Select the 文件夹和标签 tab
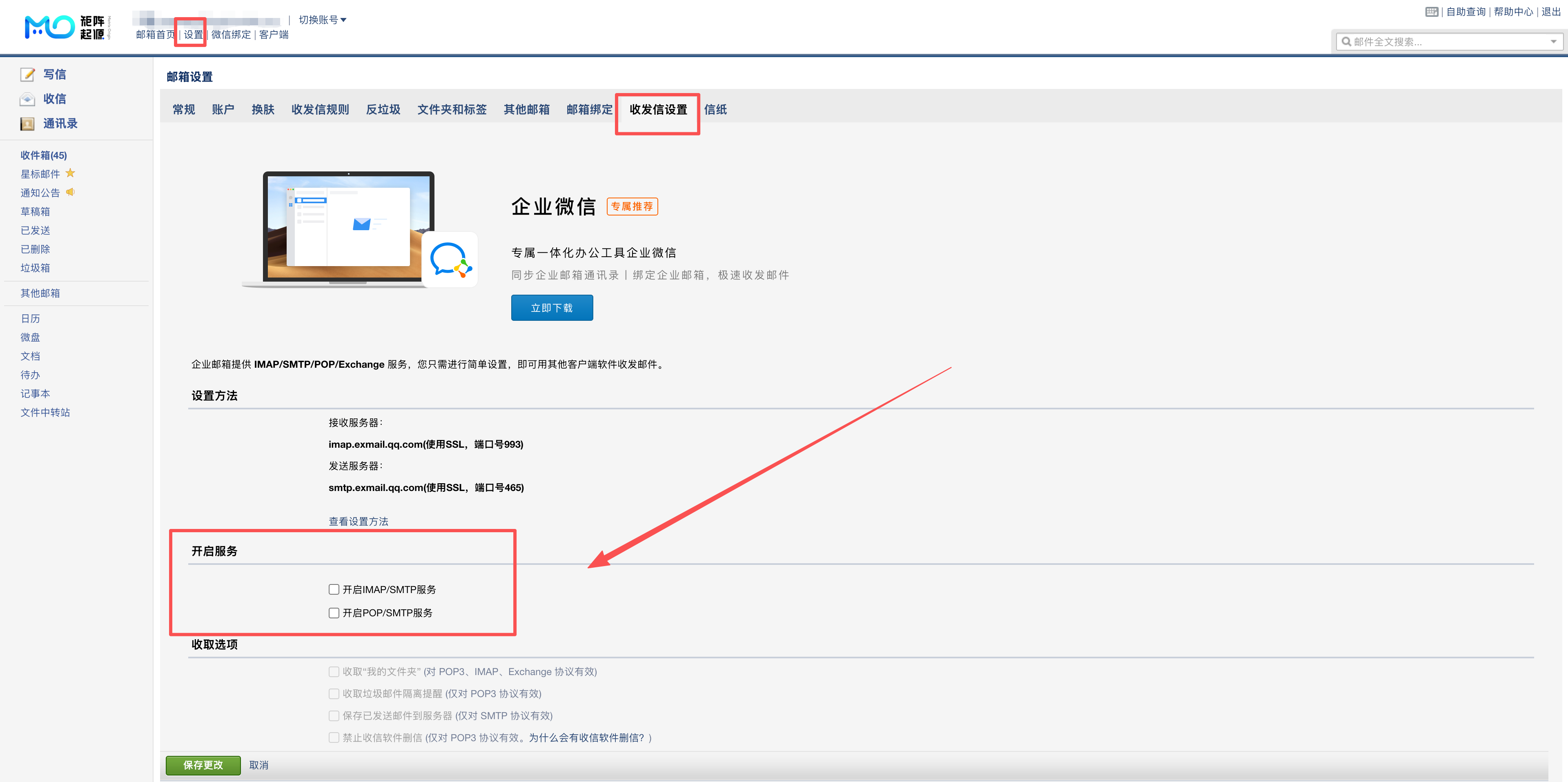 point(452,109)
